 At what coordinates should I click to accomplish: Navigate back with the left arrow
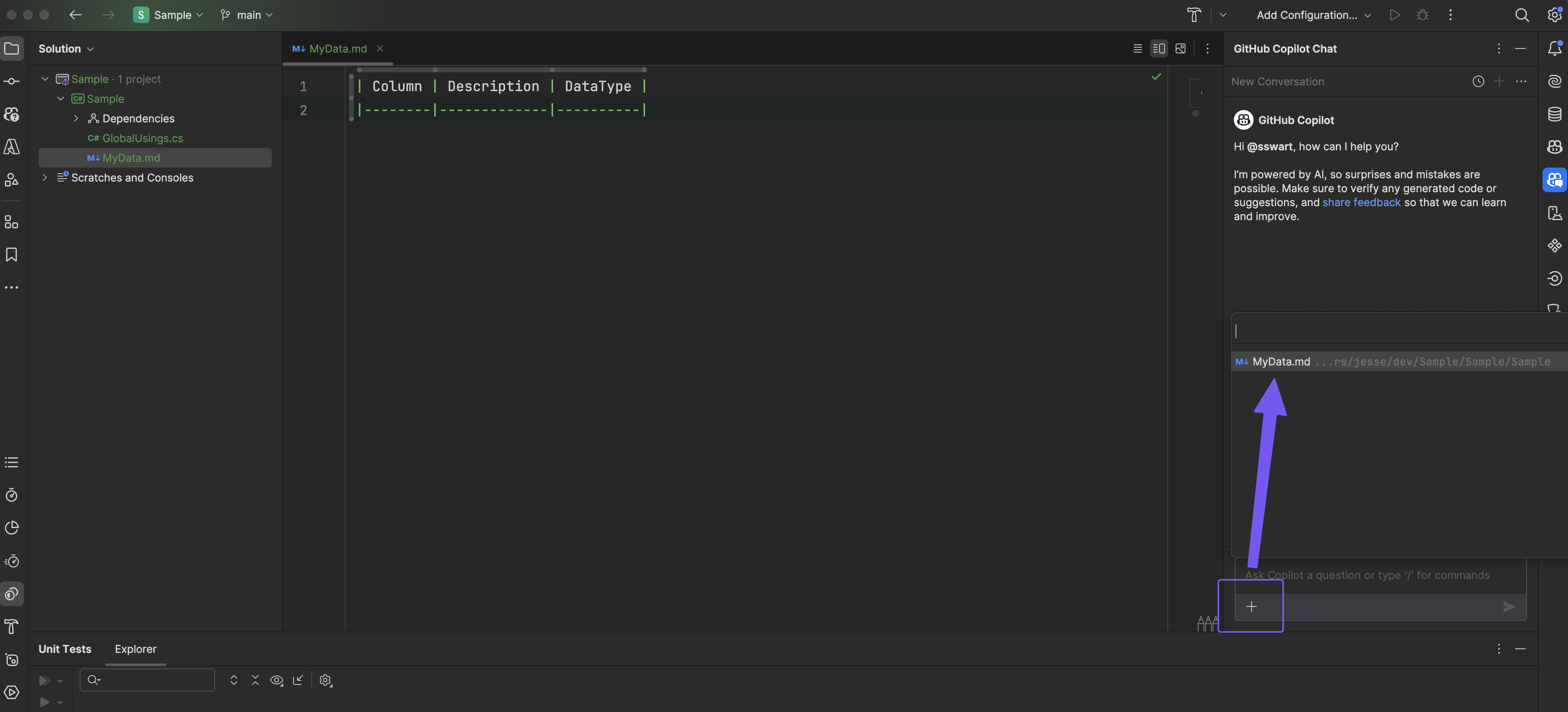click(76, 15)
